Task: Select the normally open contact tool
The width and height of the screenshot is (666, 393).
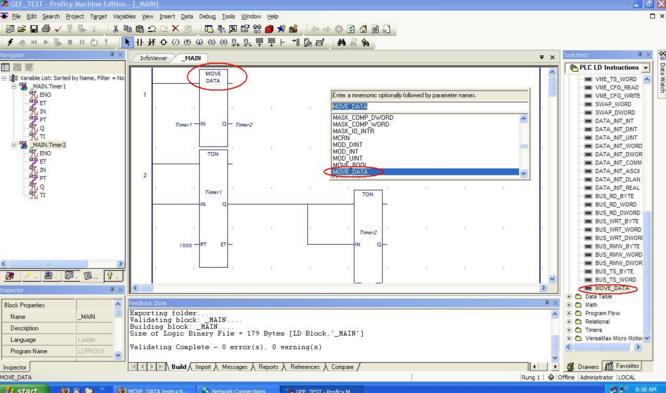Action: (139, 42)
